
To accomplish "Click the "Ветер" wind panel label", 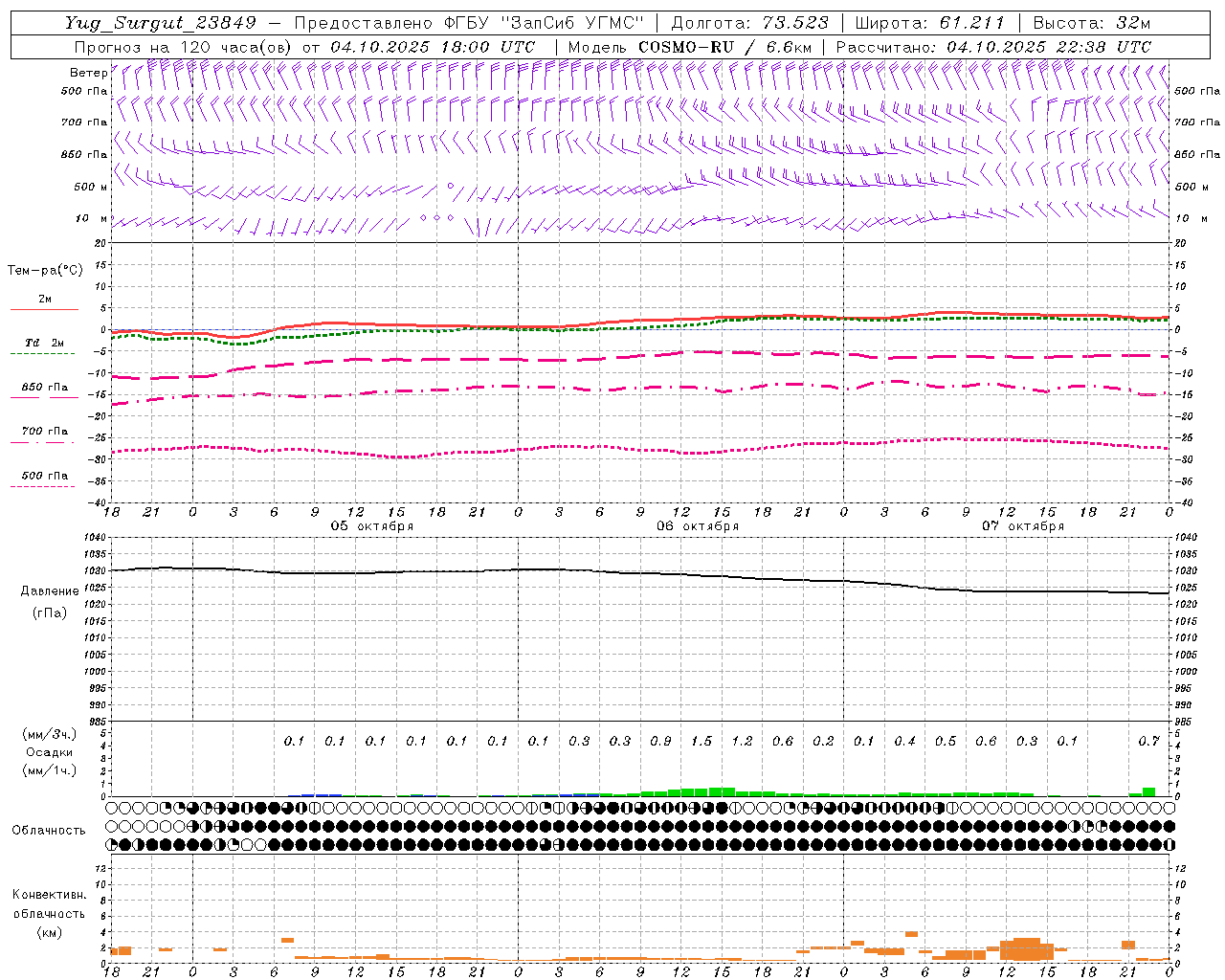I will (x=88, y=73).
